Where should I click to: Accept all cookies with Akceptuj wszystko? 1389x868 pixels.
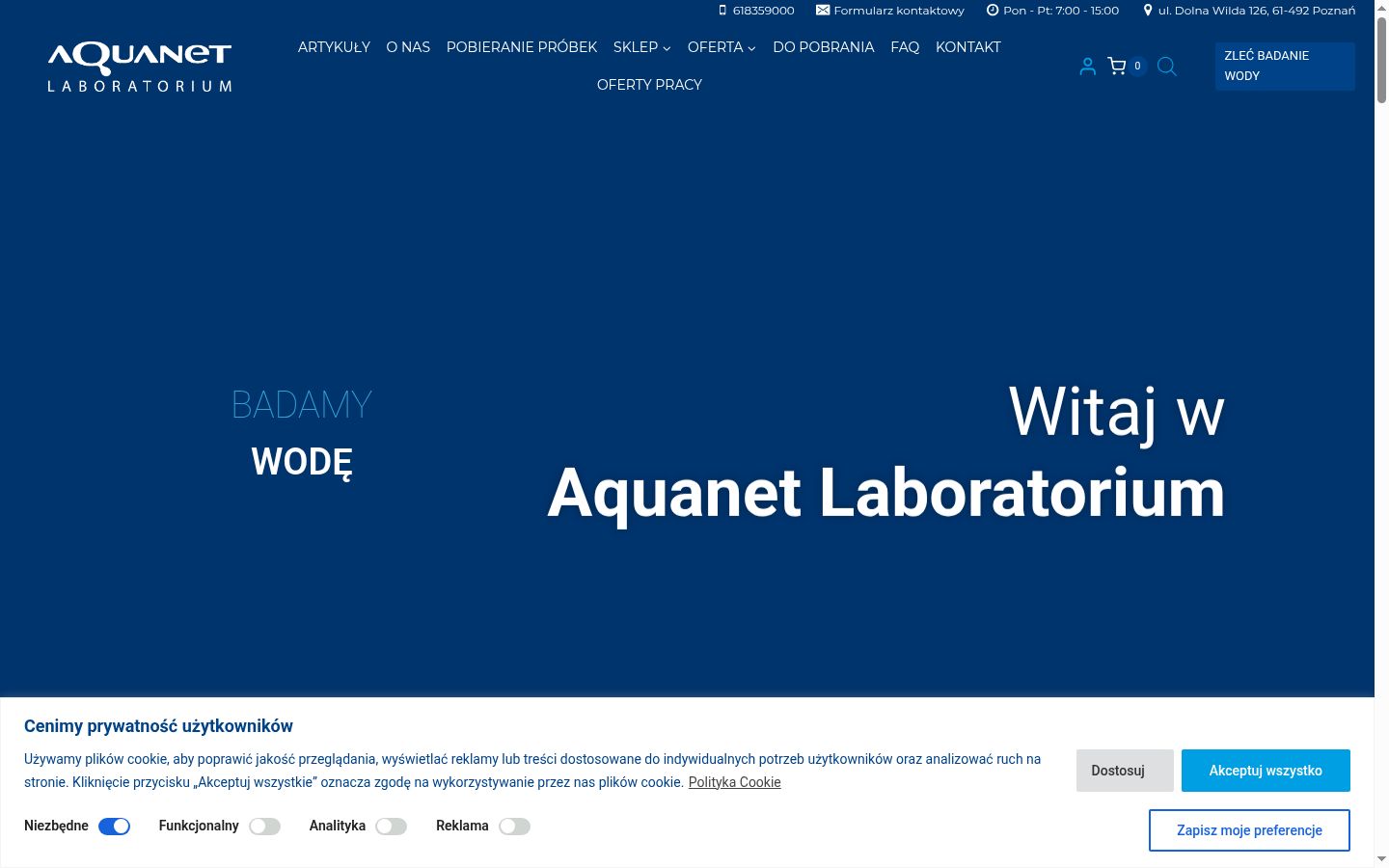1266,771
